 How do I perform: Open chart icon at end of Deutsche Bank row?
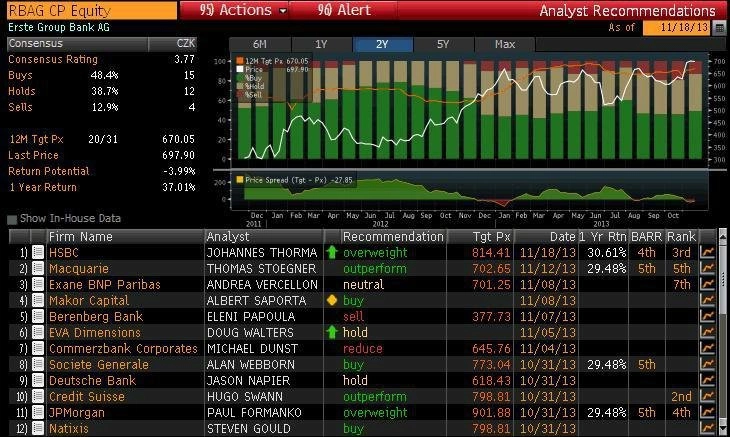click(707, 380)
